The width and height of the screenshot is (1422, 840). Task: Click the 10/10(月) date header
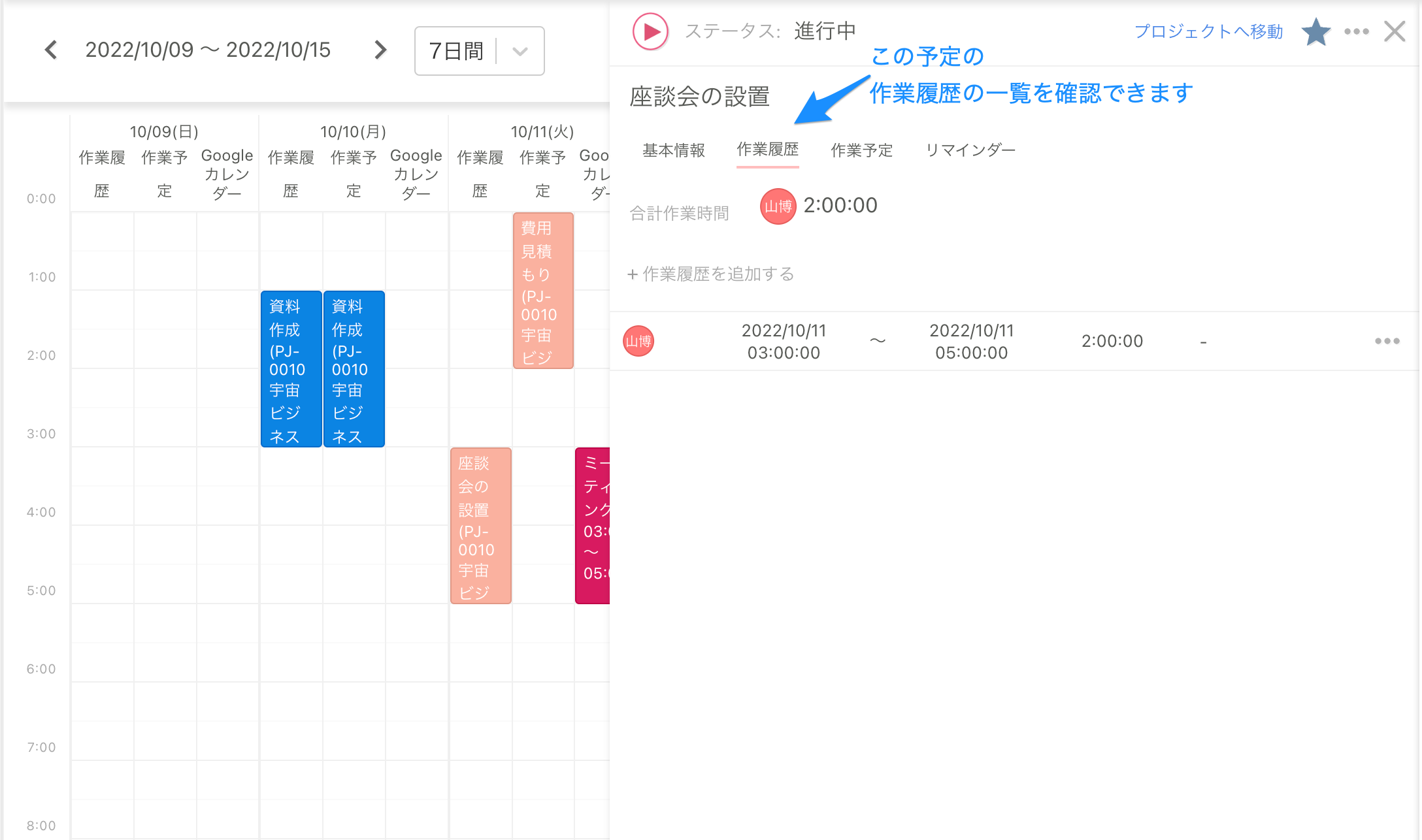[354, 132]
